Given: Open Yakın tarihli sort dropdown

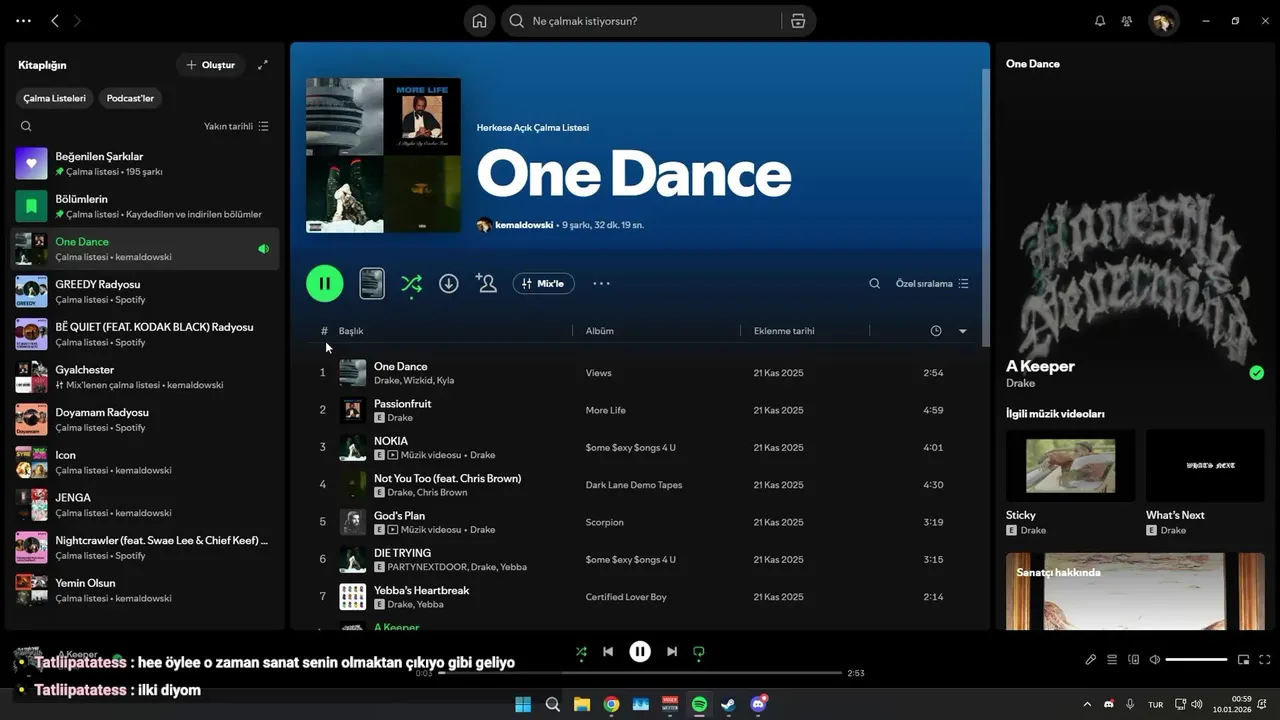Looking at the screenshot, I should [236, 126].
